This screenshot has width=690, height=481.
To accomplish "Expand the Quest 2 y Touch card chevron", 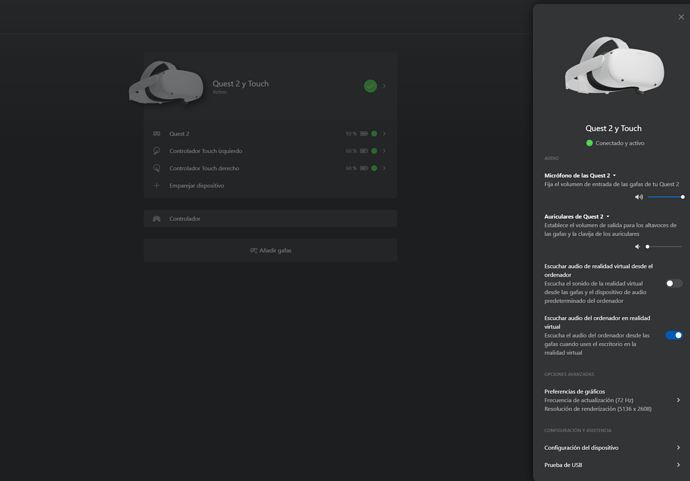I will click(x=384, y=86).
